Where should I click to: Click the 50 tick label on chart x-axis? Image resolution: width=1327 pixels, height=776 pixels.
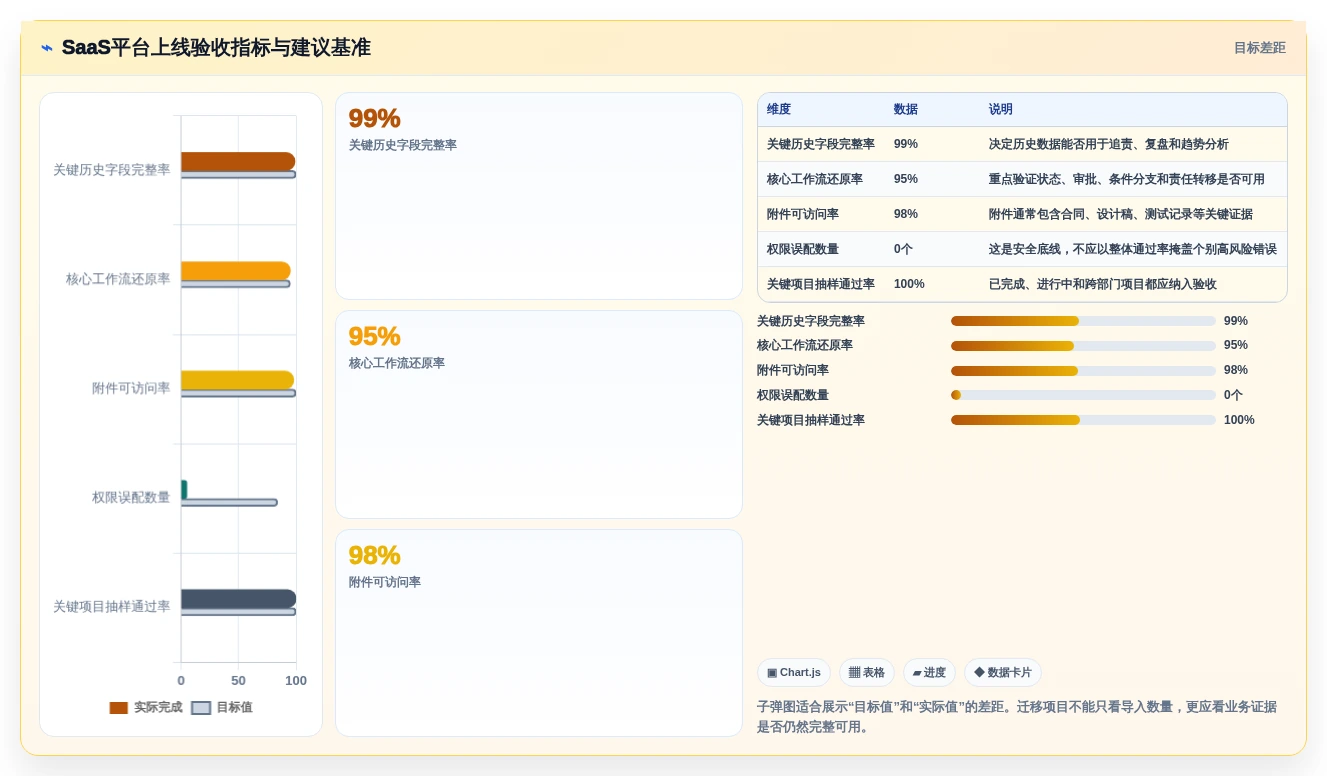pos(238,681)
